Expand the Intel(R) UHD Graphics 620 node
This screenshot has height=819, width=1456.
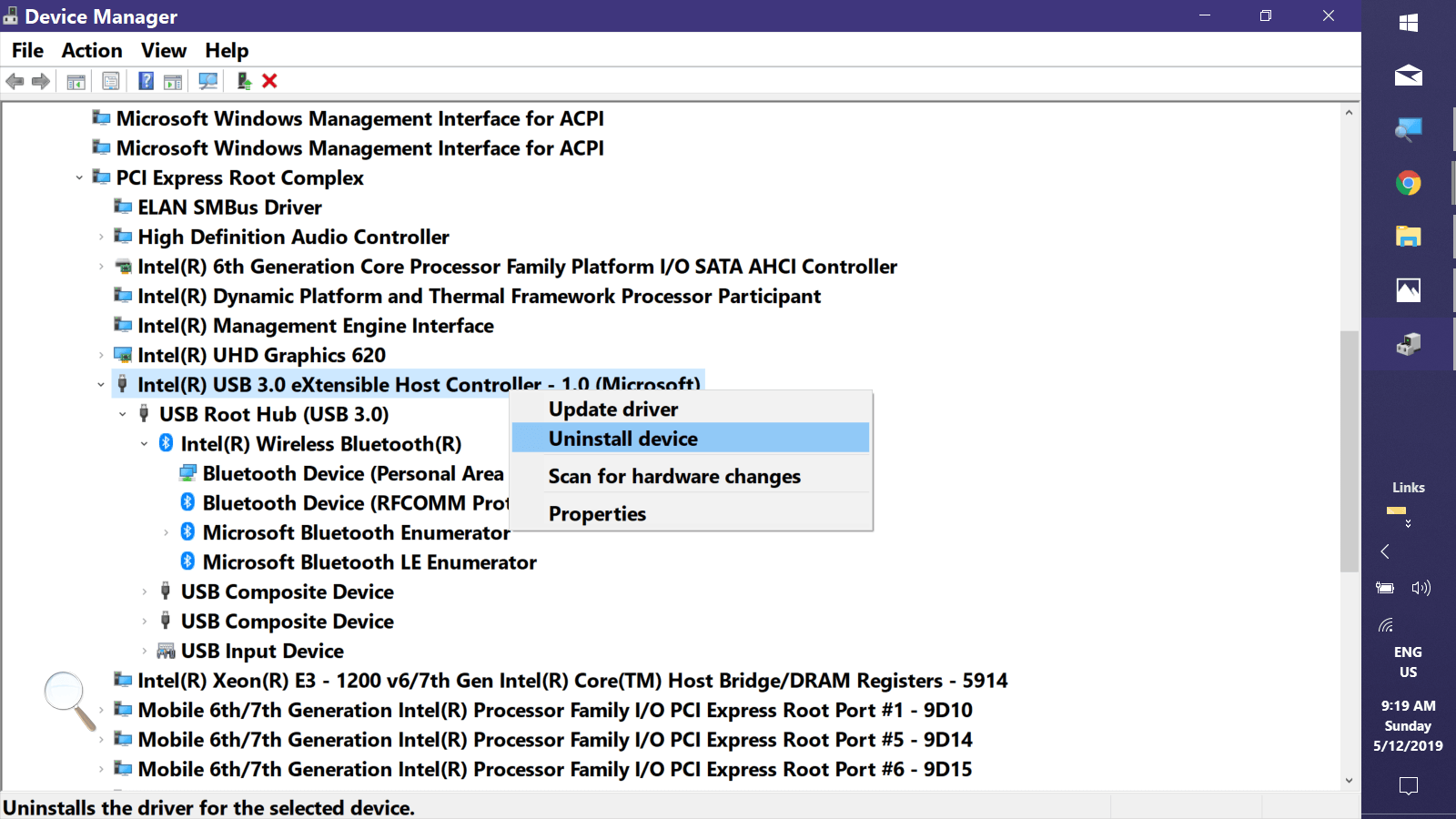click(x=101, y=356)
